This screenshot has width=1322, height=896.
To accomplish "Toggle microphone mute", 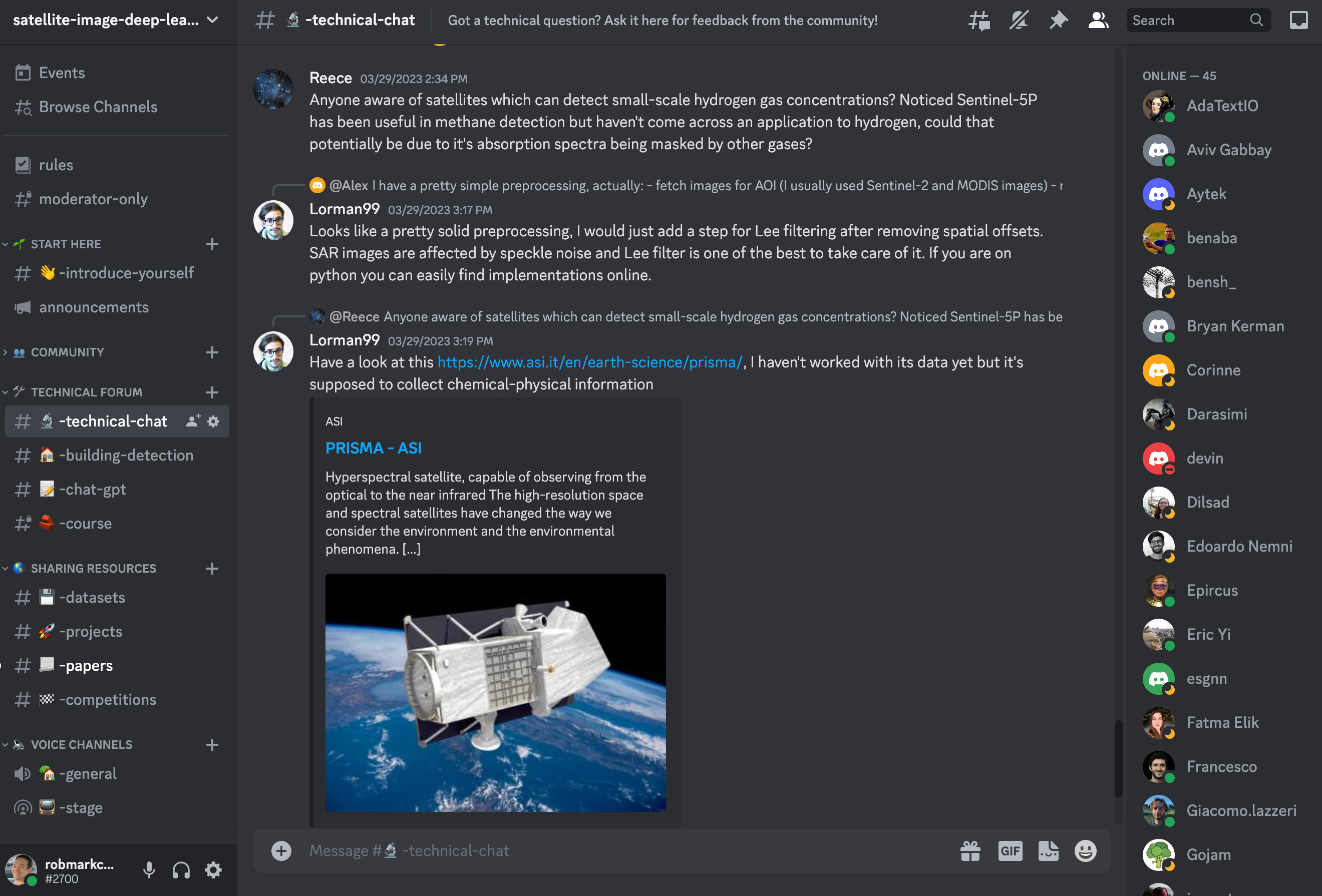I will 149,870.
